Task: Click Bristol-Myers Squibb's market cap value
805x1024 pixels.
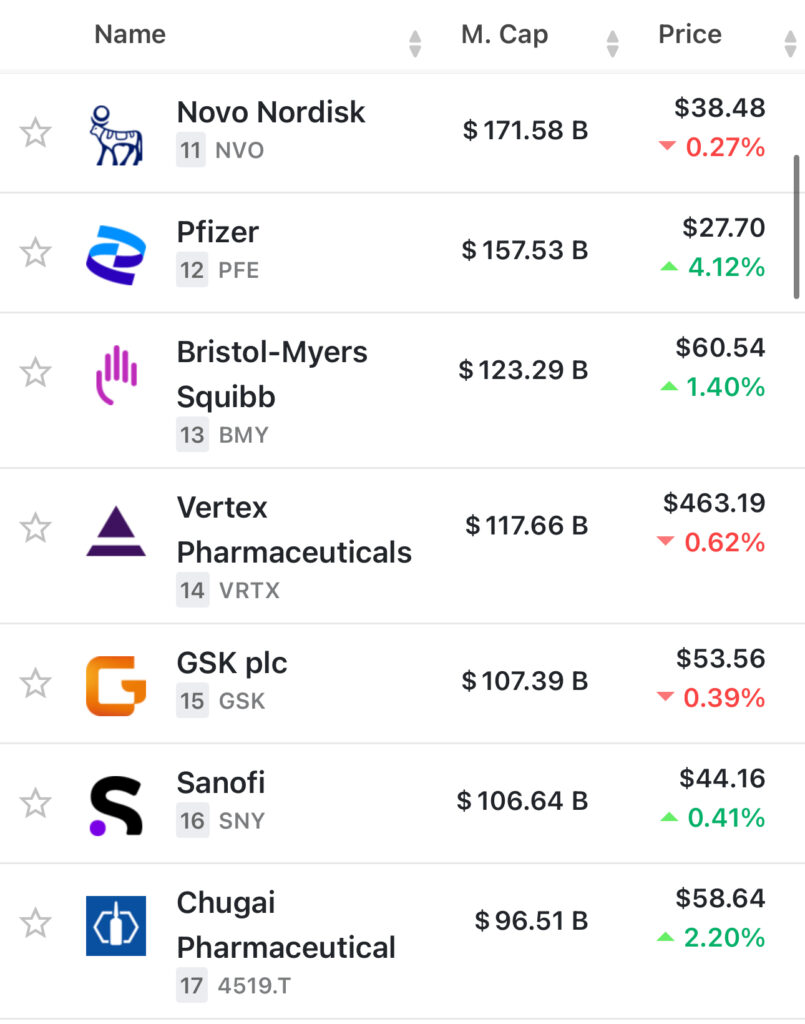Action: tap(523, 371)
